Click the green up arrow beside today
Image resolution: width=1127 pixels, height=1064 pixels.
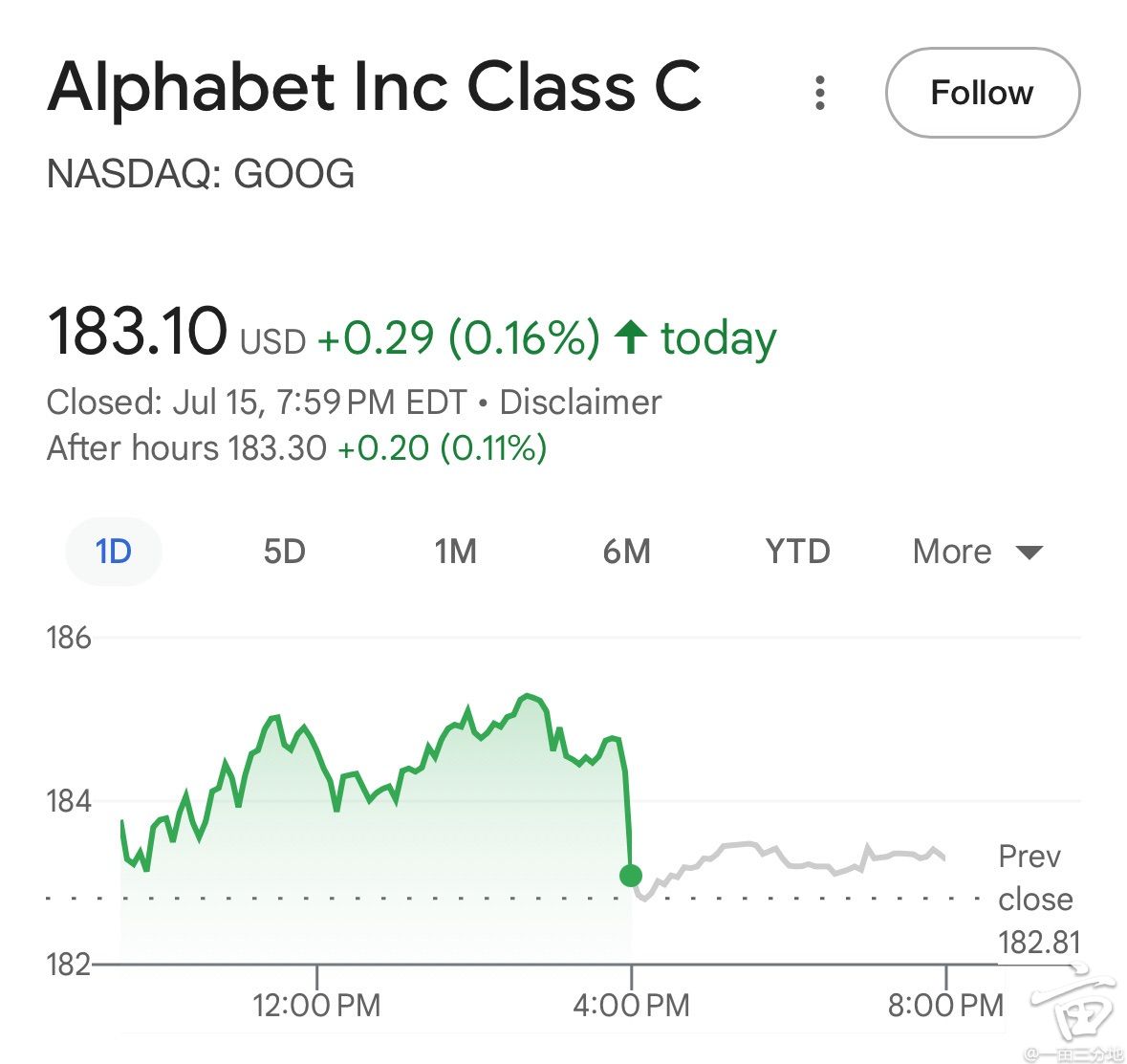pos(631,337)
